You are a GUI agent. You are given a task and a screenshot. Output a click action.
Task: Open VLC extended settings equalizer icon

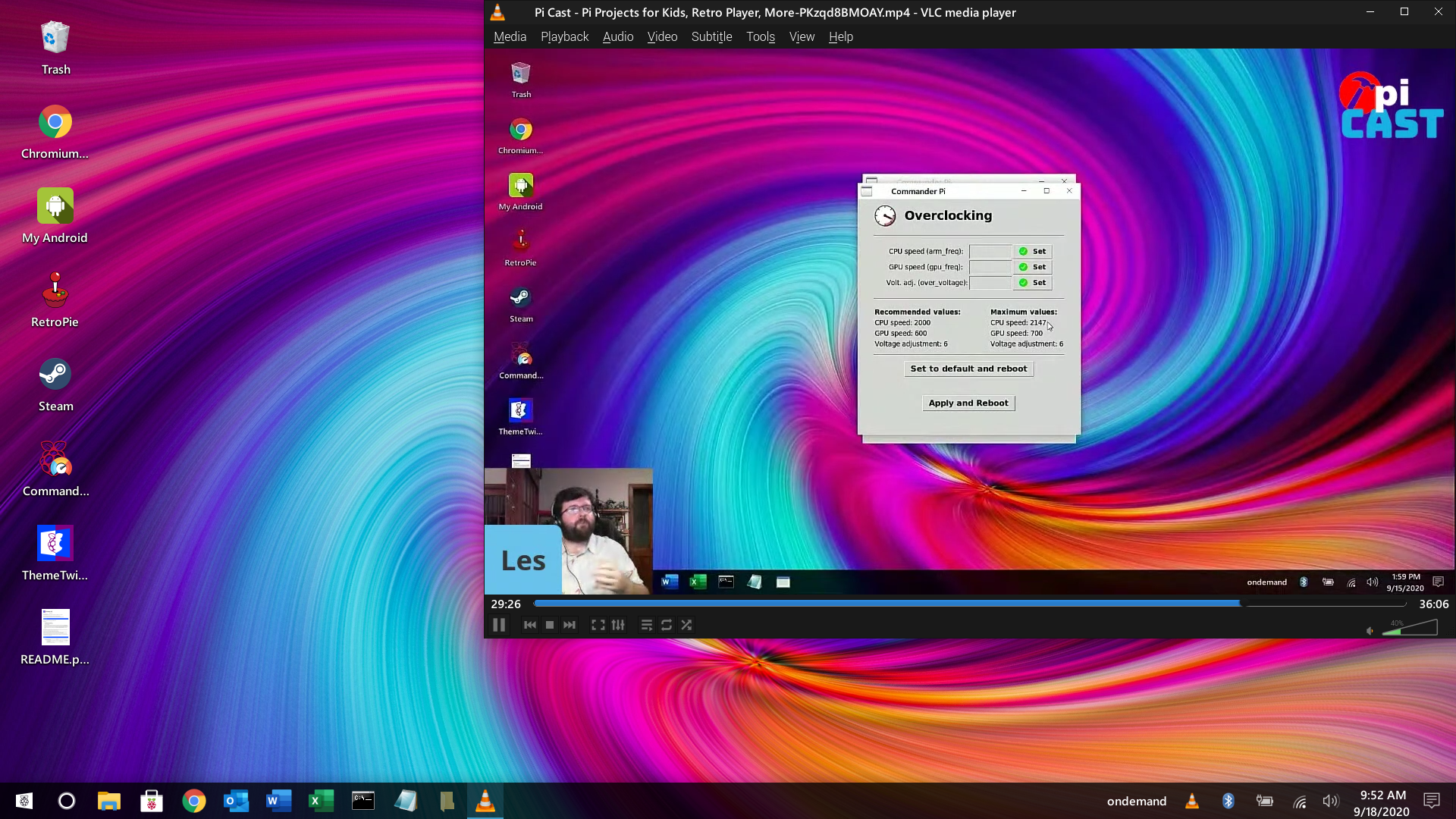(618, 625)
